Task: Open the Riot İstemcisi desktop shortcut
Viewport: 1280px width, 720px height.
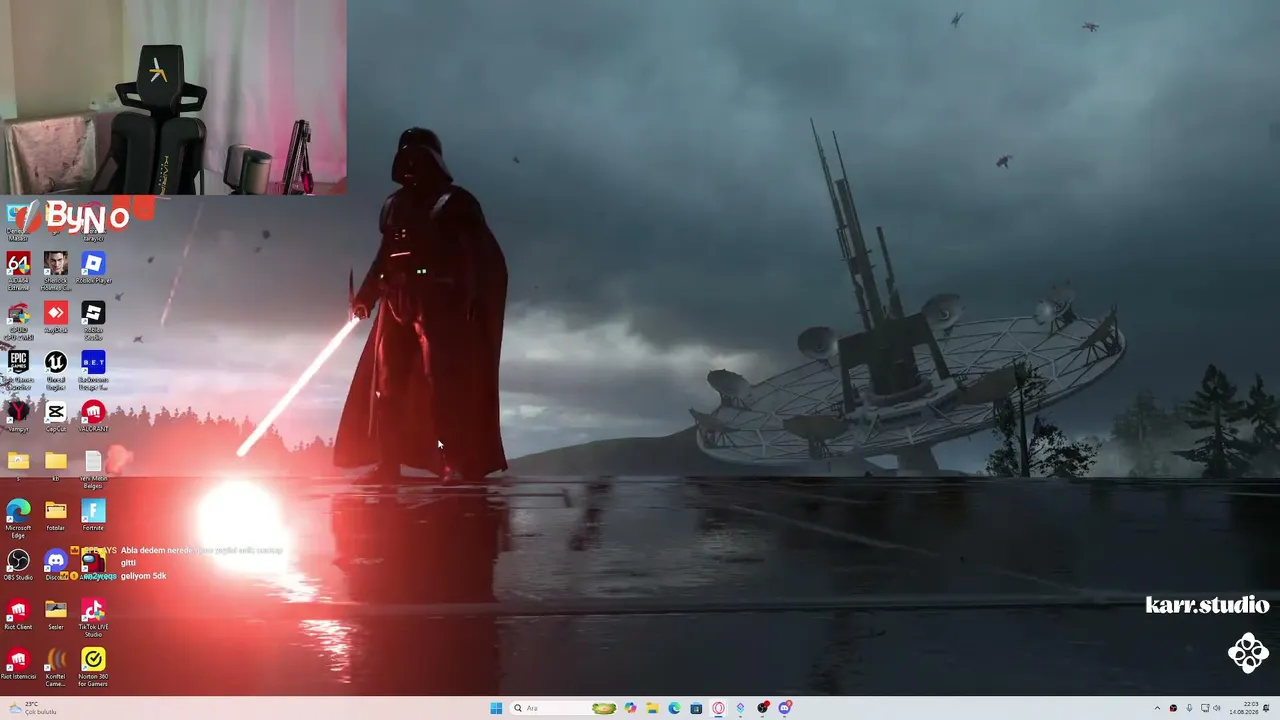Action: [x=18, y=664]
